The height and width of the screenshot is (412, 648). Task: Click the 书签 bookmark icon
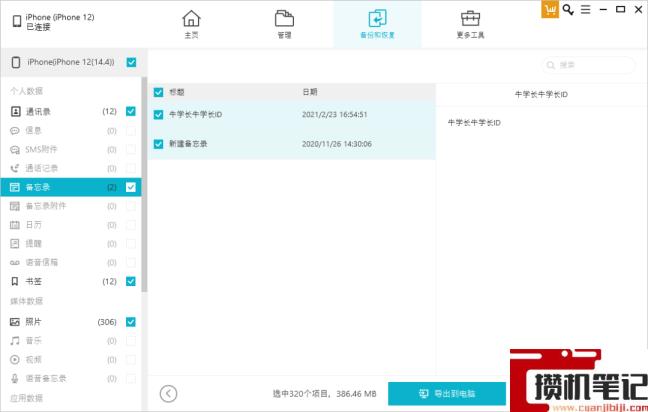[x=15, y=281]
